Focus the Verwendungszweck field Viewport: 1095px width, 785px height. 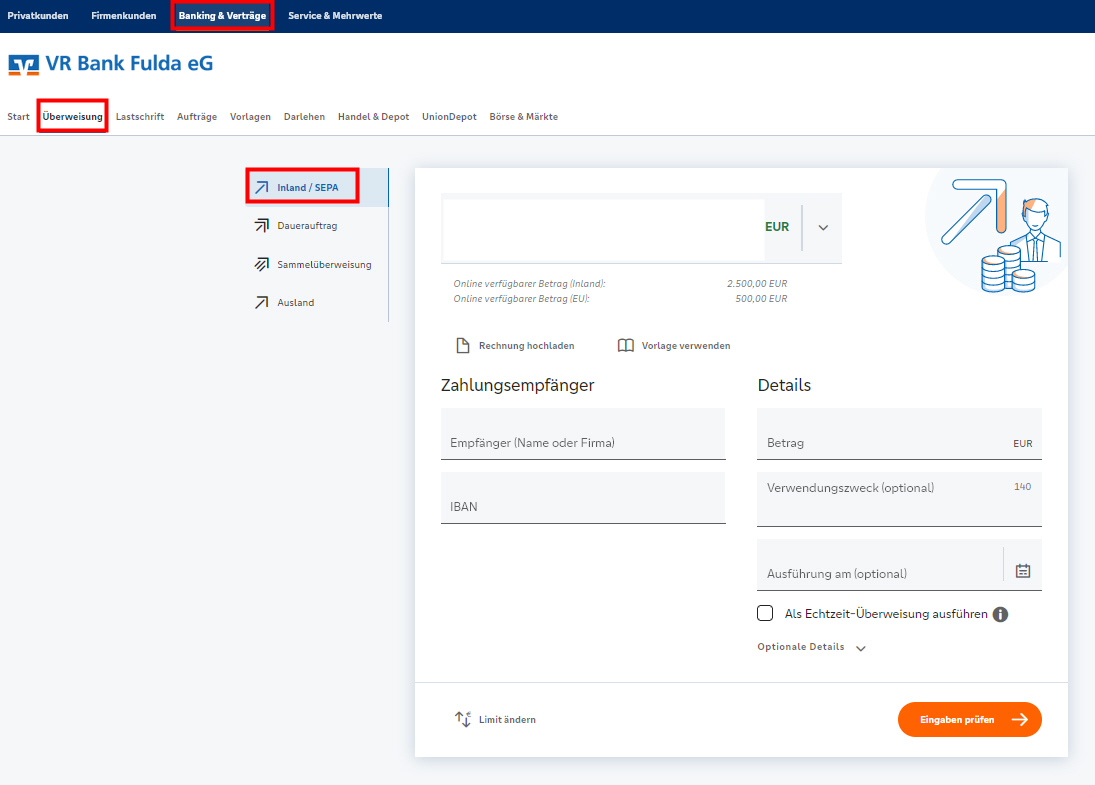tap(899, 499)
